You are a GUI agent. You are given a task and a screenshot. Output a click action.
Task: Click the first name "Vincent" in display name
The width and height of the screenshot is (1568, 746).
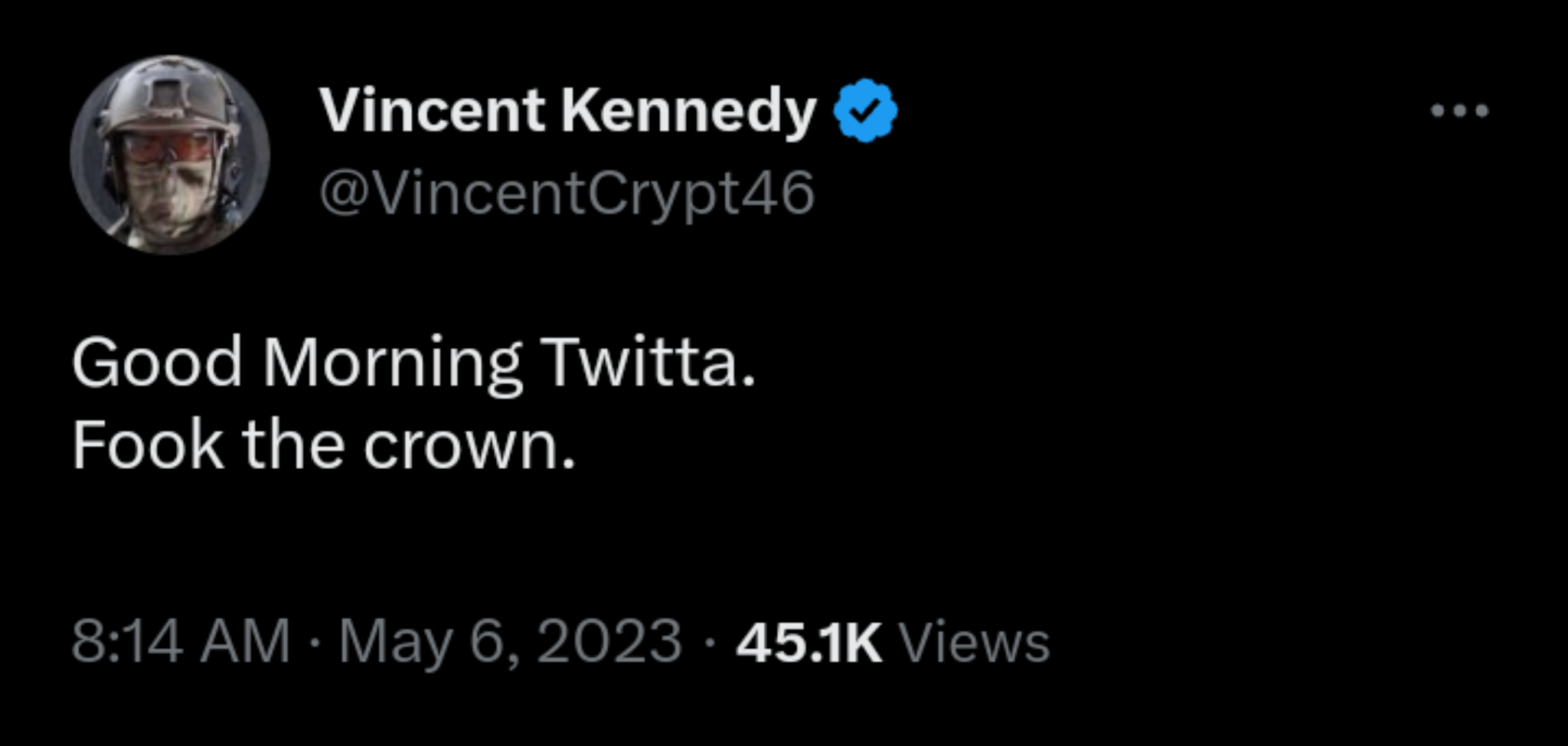point(432,111)
